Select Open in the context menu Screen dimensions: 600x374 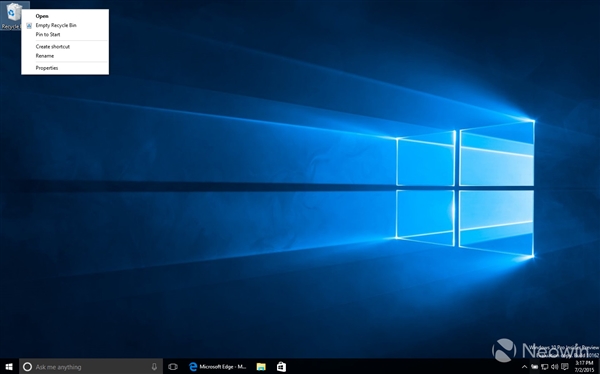tap(65, 16)
